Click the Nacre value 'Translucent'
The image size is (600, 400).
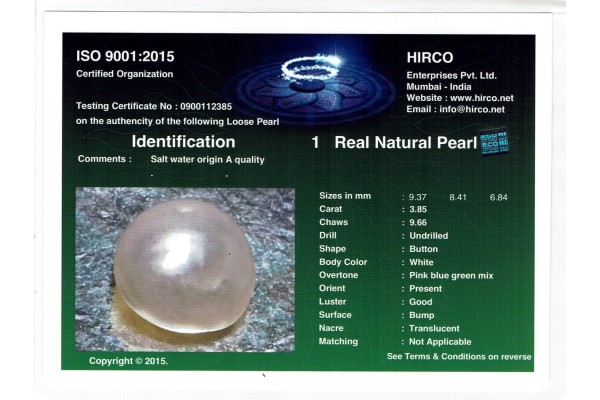[434, 328]
